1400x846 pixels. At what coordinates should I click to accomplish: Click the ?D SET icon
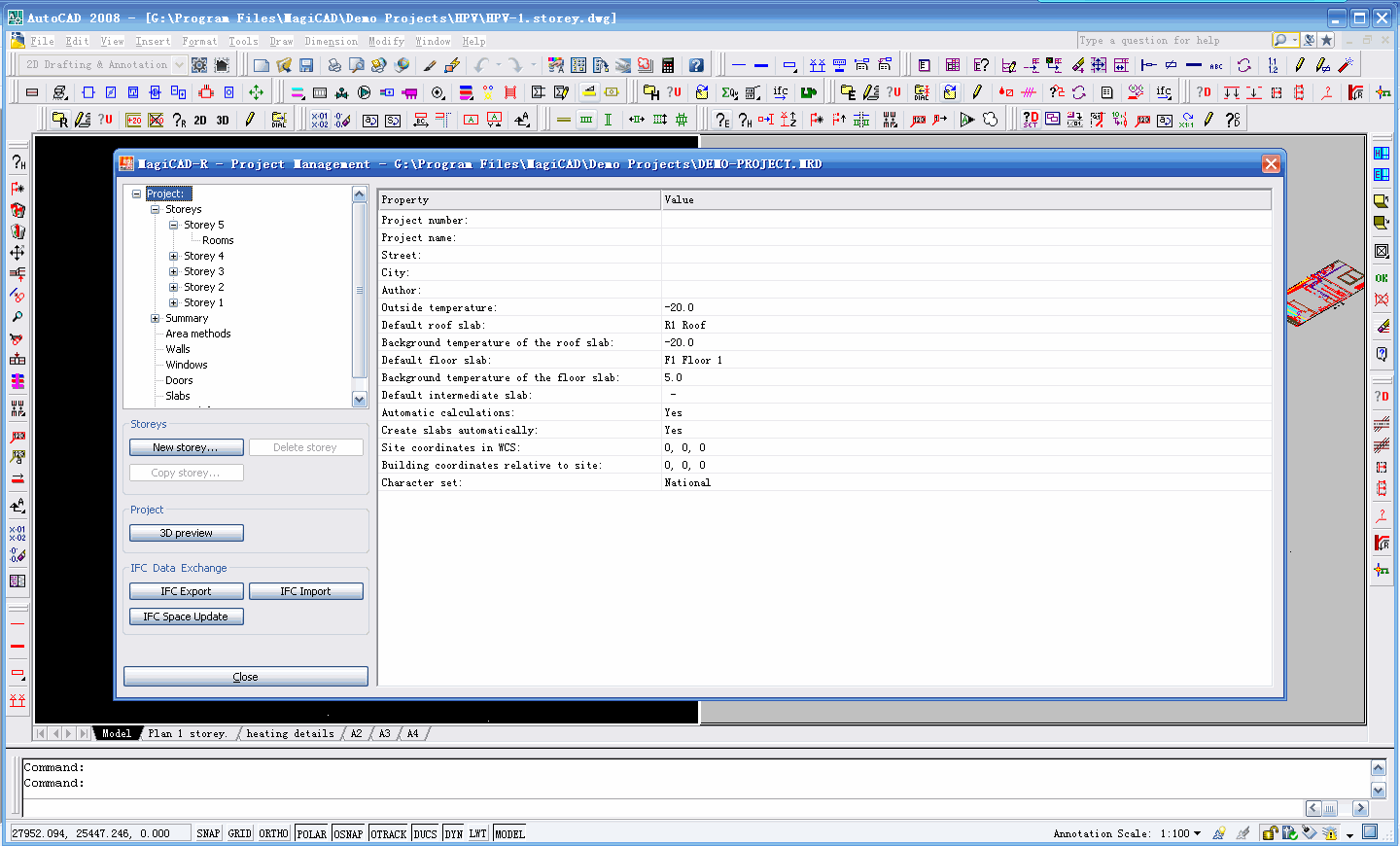1030,120
